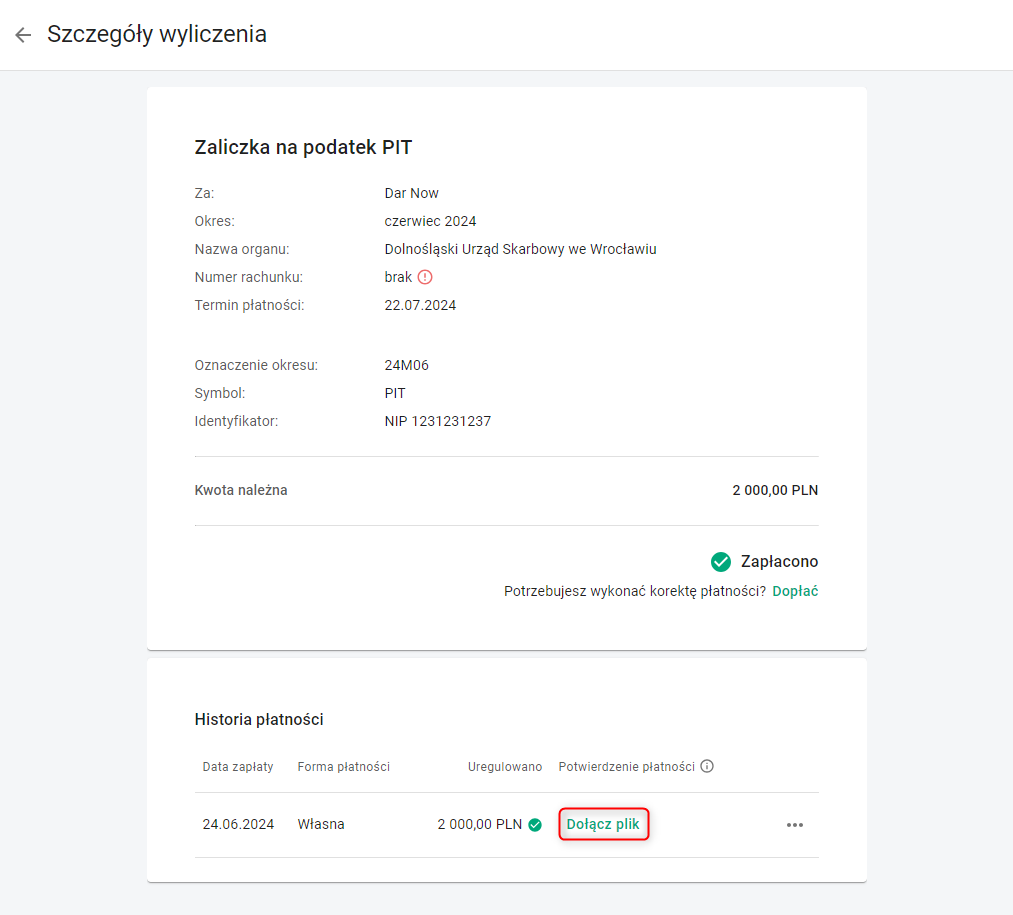Click the 'Data zapłaty' column header

tap(238, 767)
